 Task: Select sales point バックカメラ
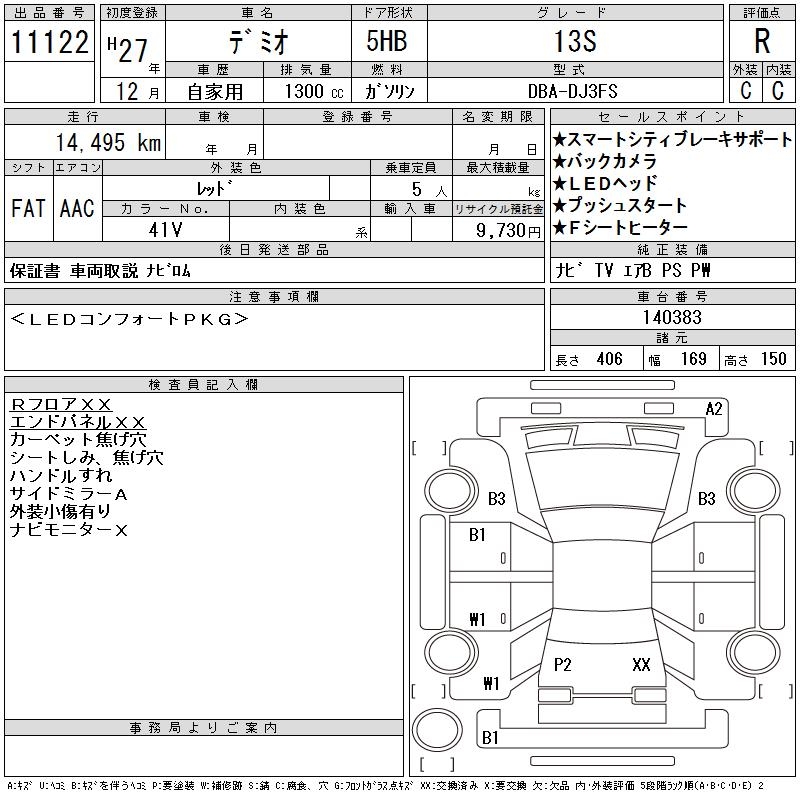click(x=605, y=161)
